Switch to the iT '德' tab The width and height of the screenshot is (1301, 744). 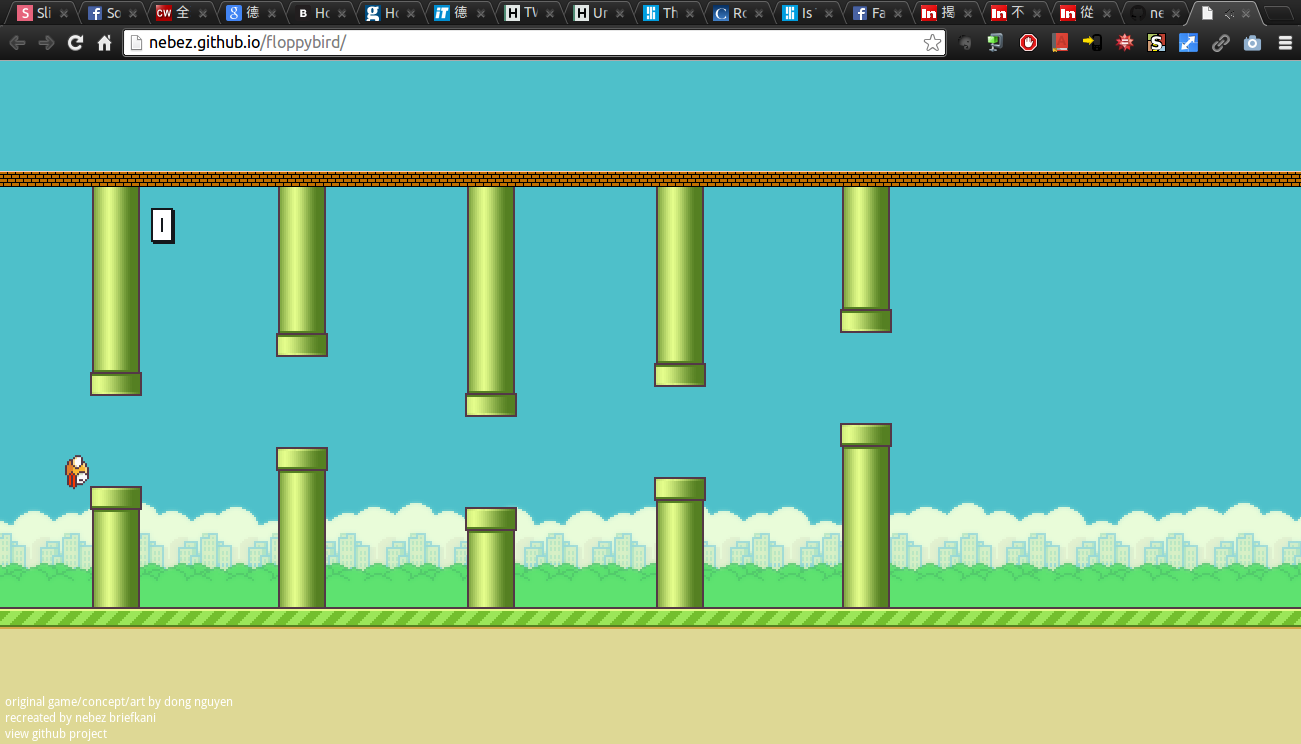460,13
